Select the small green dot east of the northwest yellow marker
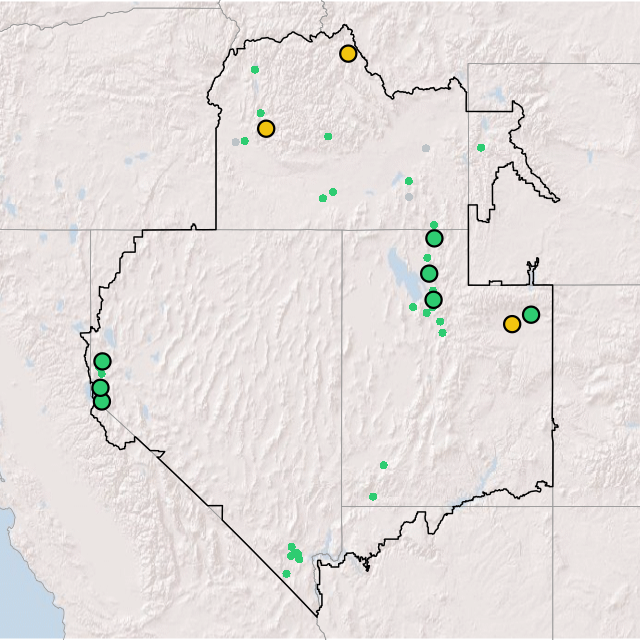The width and height of the screenshot is (640, 640). pos(328,136)
